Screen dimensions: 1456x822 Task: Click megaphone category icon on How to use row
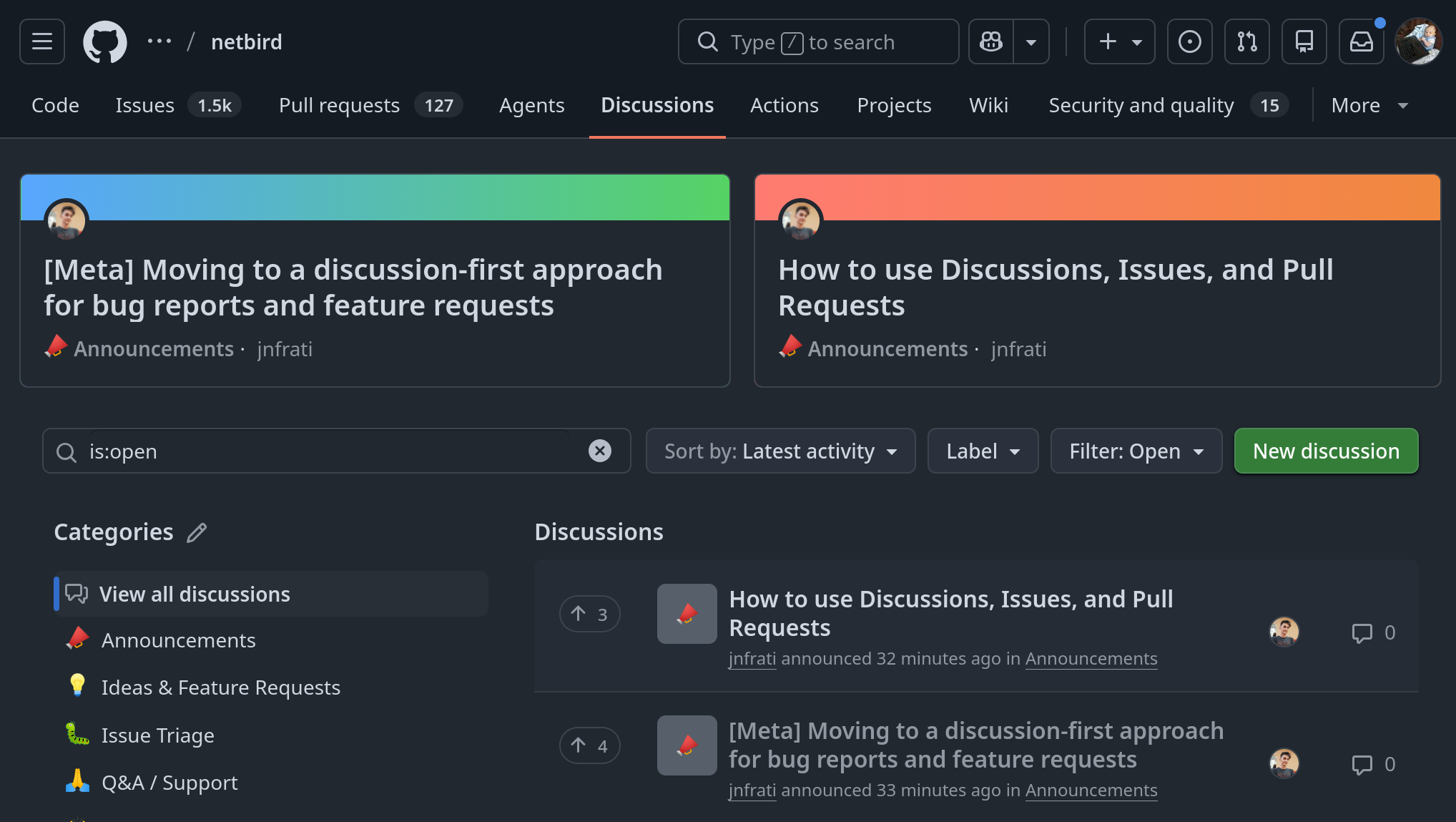687,614
